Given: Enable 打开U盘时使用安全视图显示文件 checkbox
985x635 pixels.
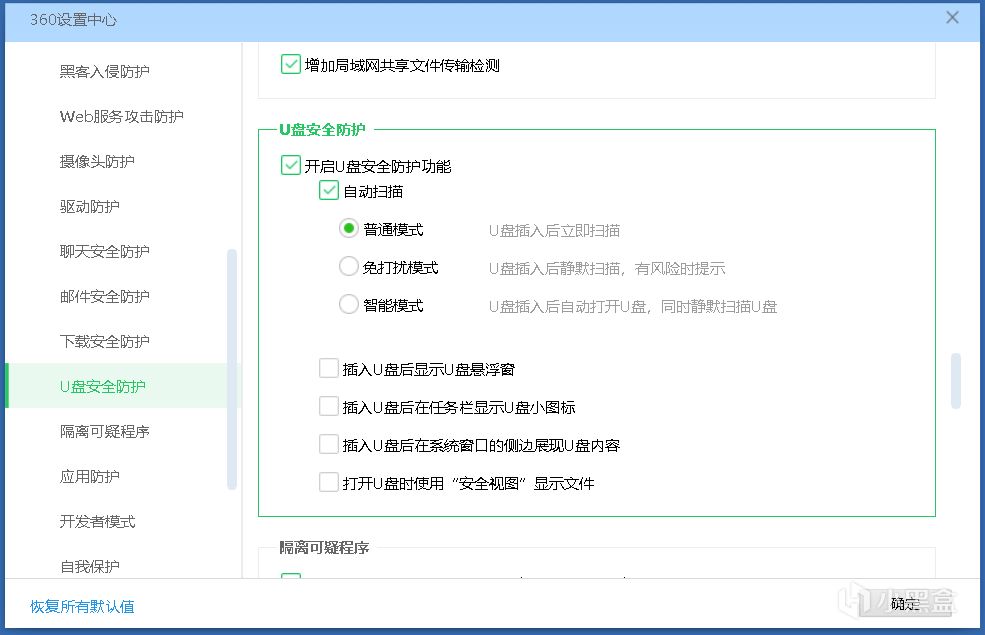Looking at the screenshot, I should tap(329, 482).
